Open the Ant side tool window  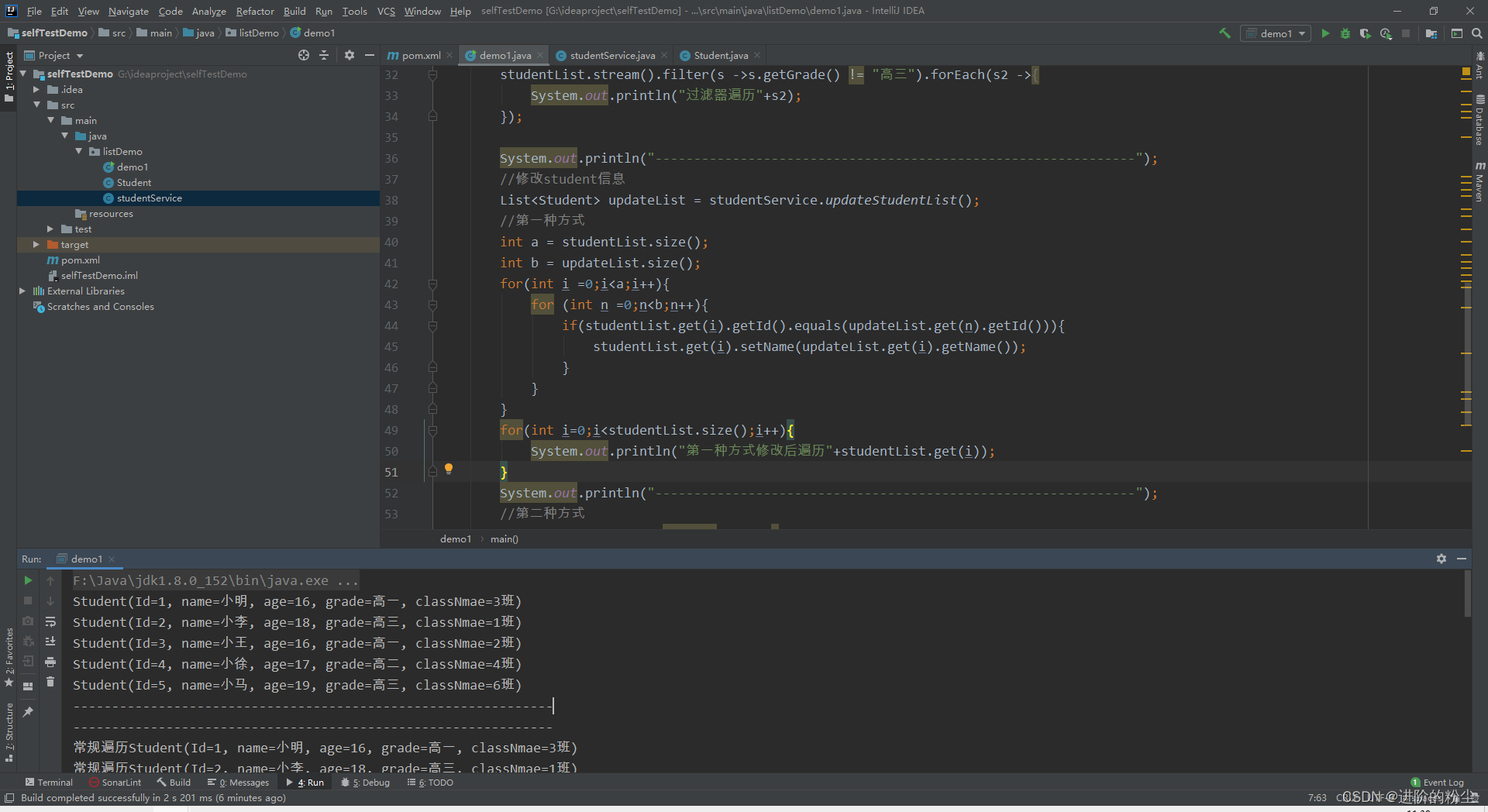point(1479,64)
